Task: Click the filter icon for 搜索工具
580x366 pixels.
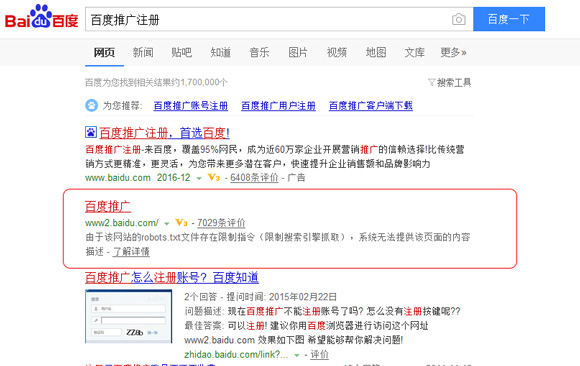Action: pos(431,82)
